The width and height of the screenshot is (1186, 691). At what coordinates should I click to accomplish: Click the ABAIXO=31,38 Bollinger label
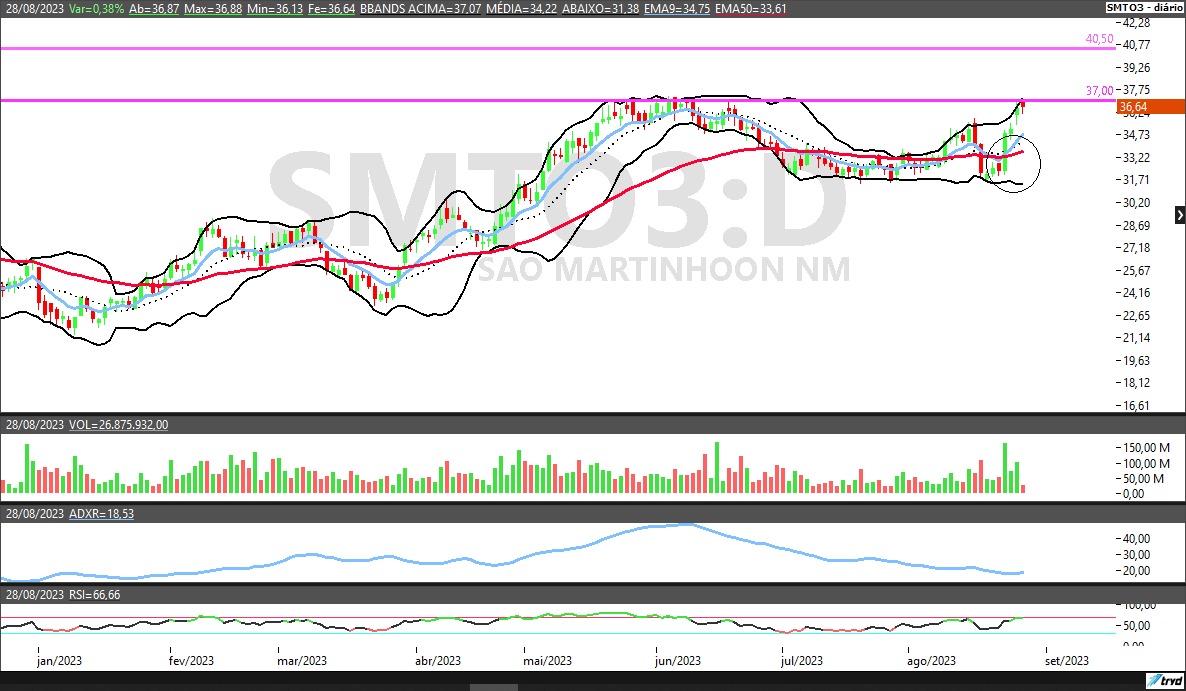(x=601, y=9)
